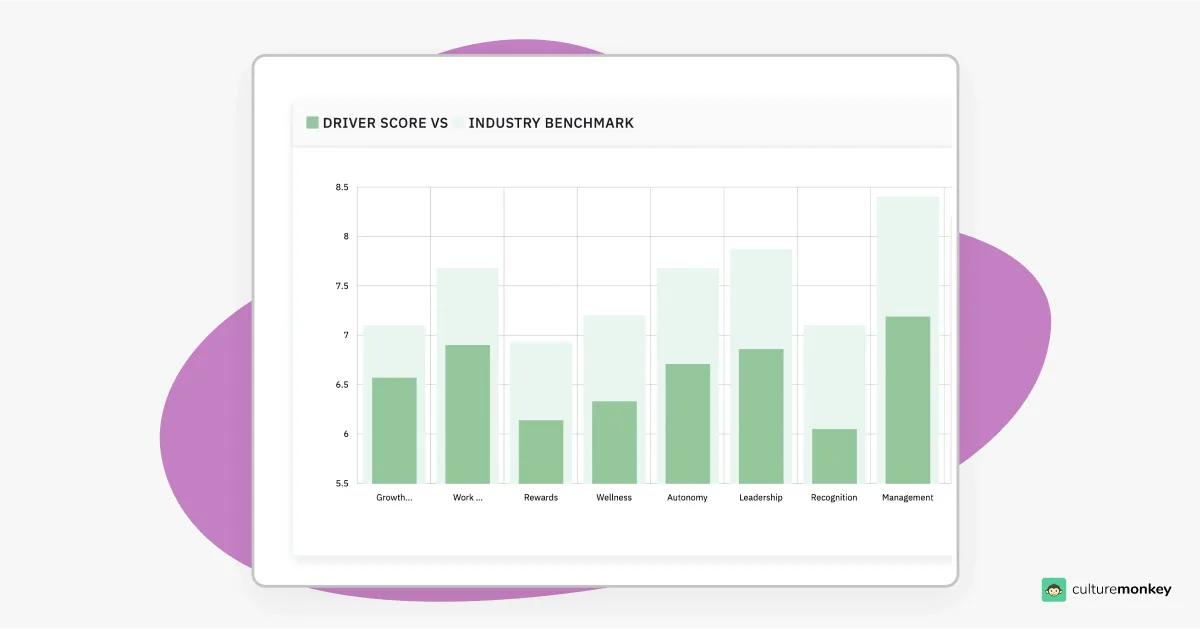Click the 5.5 y-axis value
1200x629 pixels.
coord(341,483)
